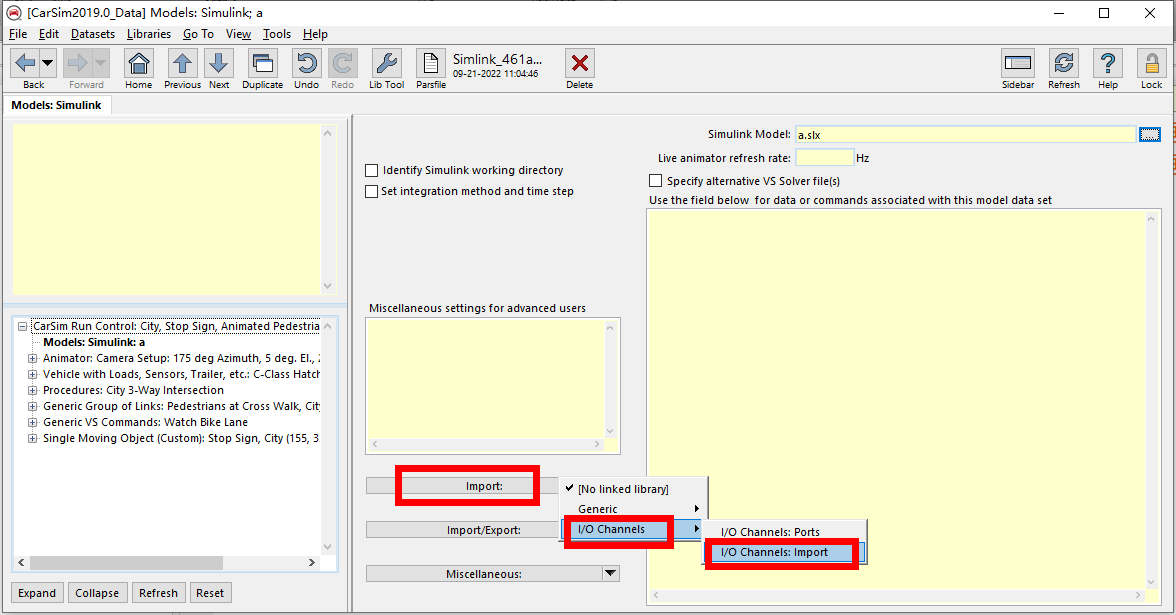Click the Reset button
Viewport: 1176px width, 615px height.
click(x=210, y=592)
